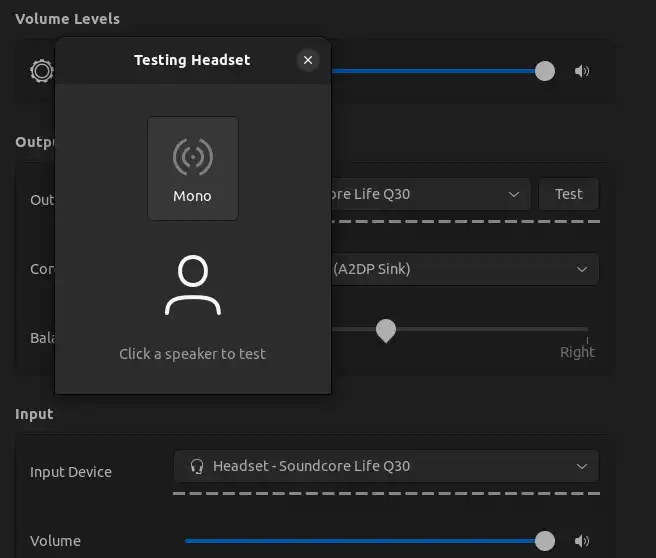Click the Test button for output device
Viewport: 656px width, 558px height.
pyautogui.click(x=569, y=194)
